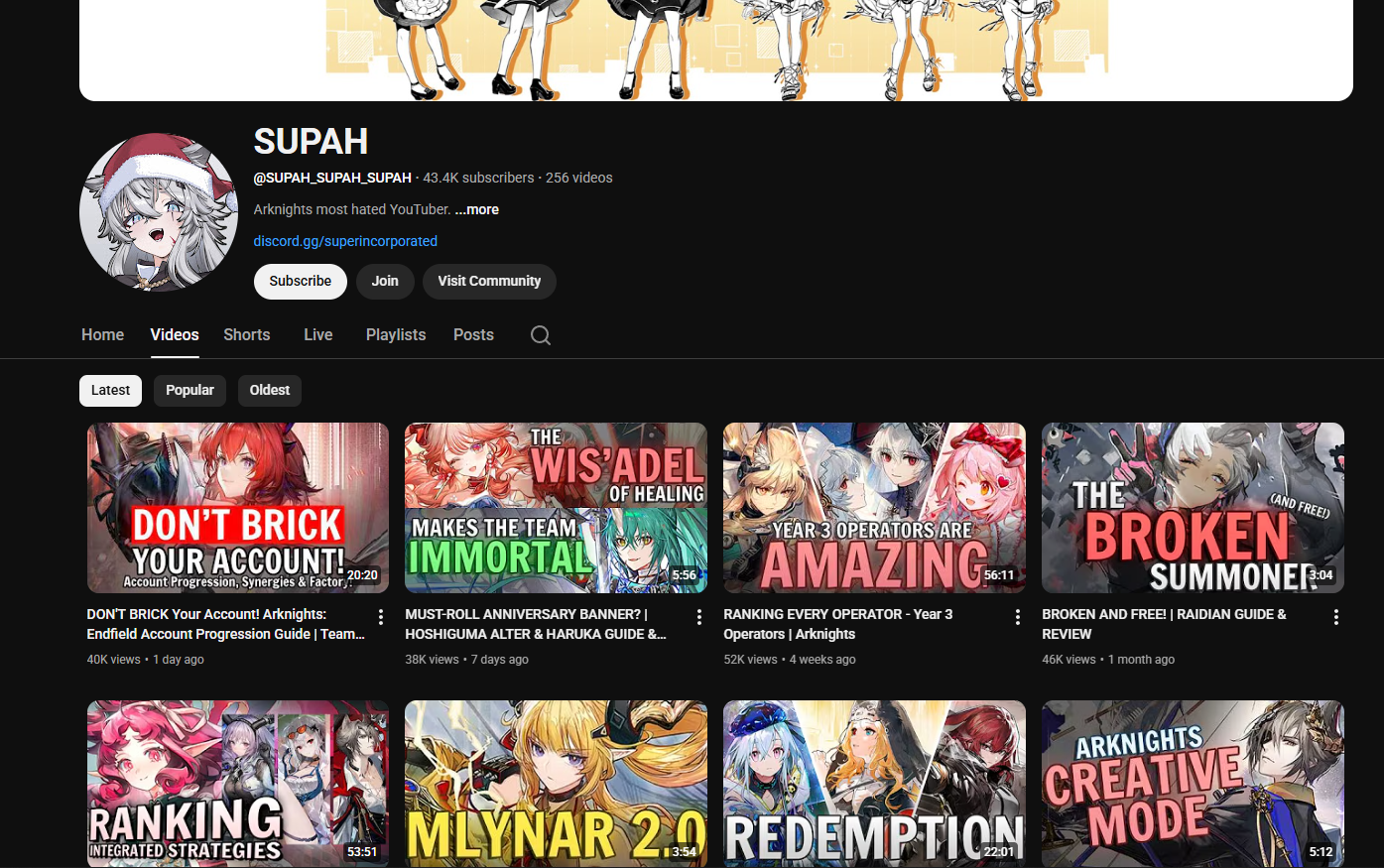Play THE BROKEN SUMMONER thumbnail
Viewport: 1384px width, 868px height.
coord(1193,508)
